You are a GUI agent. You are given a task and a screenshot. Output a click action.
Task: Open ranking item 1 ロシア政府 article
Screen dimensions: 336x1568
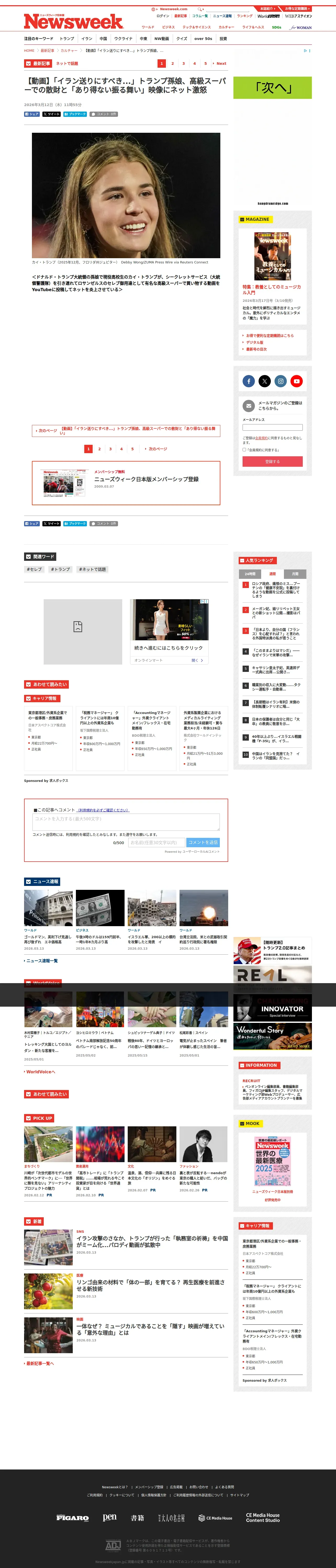pos(276,589)
